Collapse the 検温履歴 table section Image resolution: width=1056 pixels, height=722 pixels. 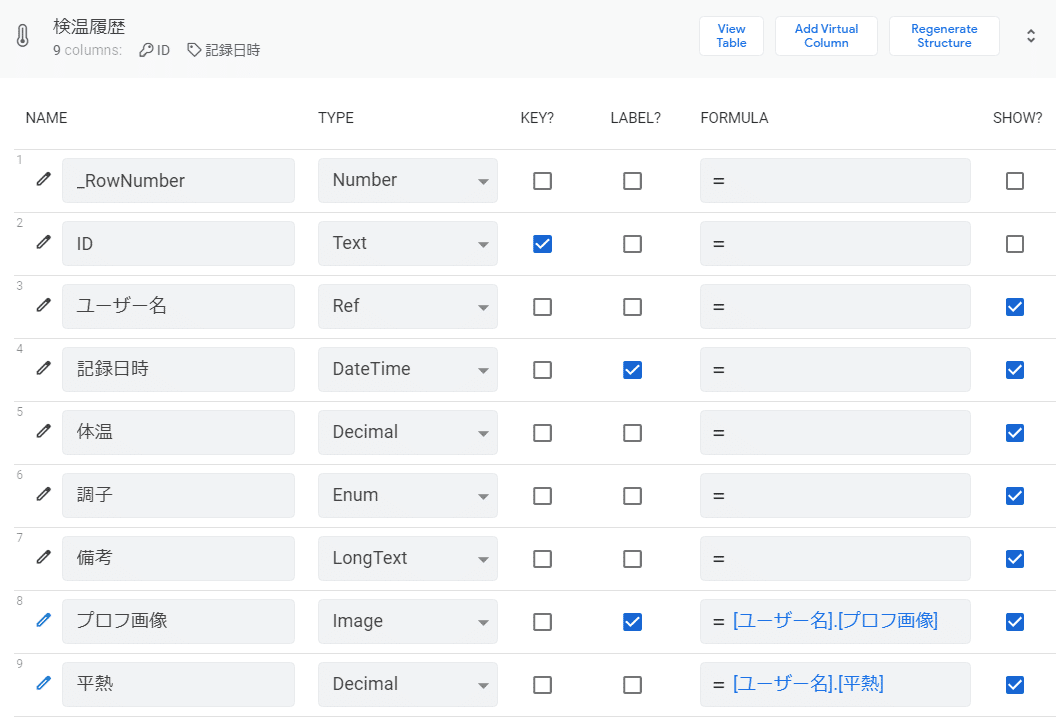(x=1031, y=37)
